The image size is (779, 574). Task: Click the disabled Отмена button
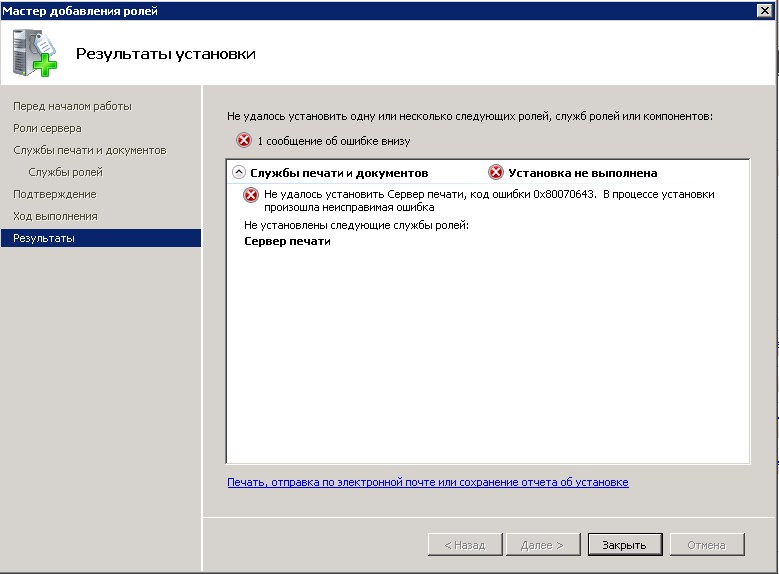707,545
